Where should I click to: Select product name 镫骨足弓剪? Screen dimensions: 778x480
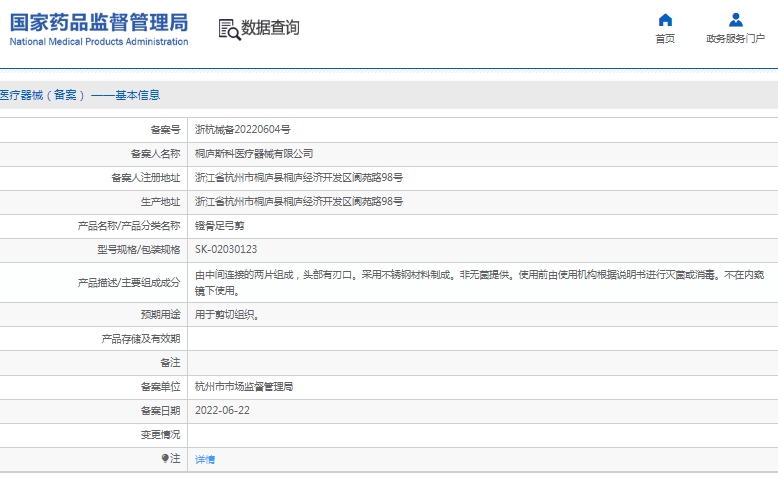point(219,226)
